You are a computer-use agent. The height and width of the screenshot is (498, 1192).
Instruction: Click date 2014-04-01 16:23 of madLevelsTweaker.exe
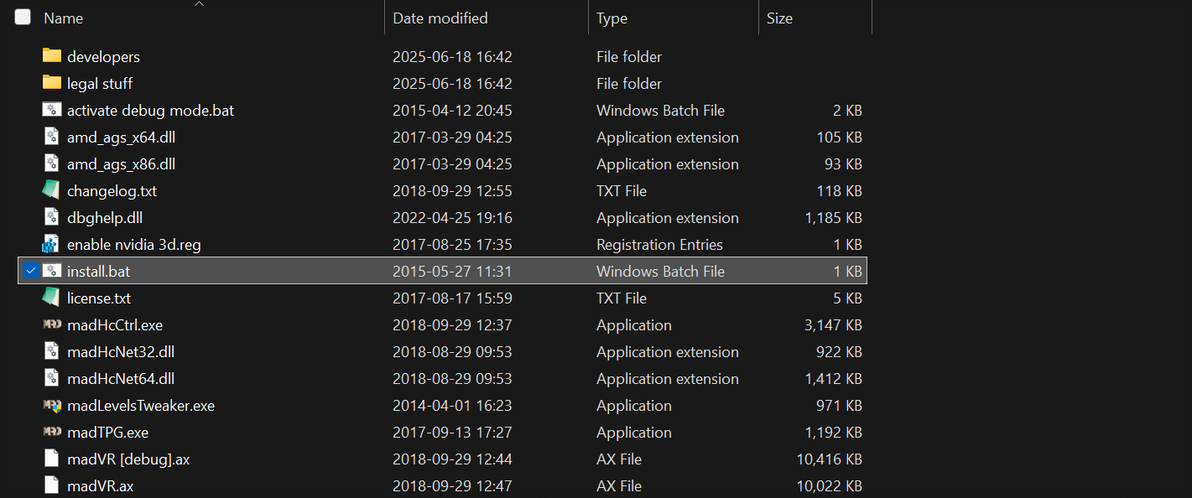(x=452, y=406)
